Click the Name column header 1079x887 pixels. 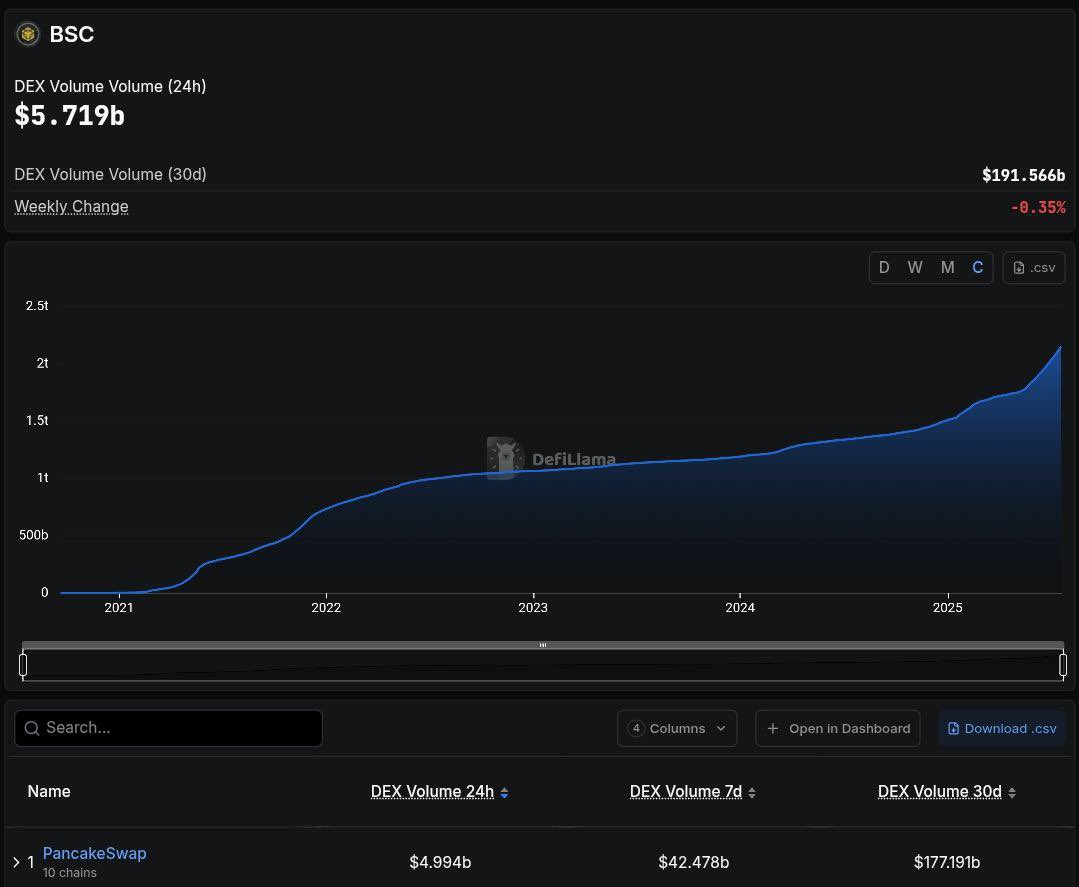click(x=49, y=791)
